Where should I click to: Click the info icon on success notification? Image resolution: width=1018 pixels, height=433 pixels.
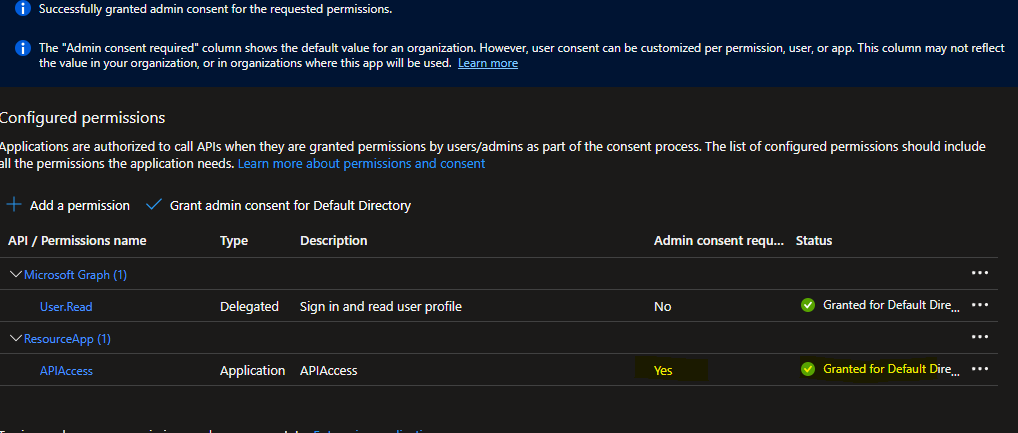pos(23,9)
